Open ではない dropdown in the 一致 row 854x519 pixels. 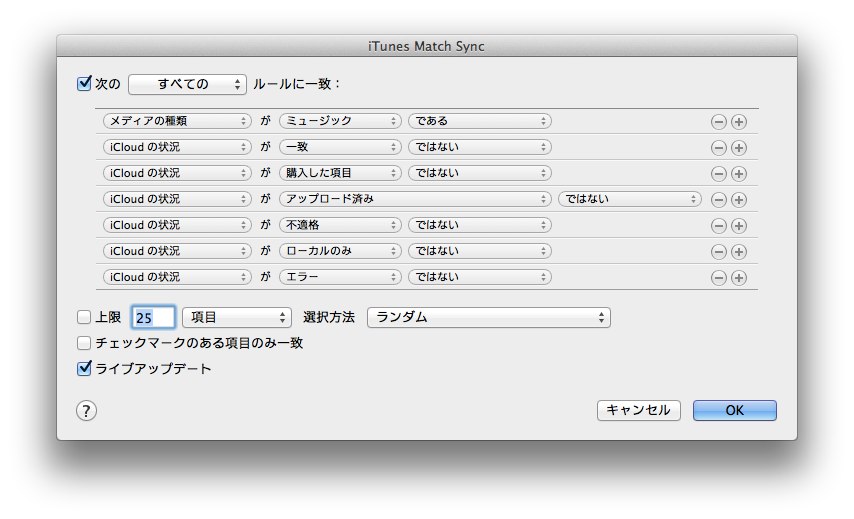coord(480,147)
